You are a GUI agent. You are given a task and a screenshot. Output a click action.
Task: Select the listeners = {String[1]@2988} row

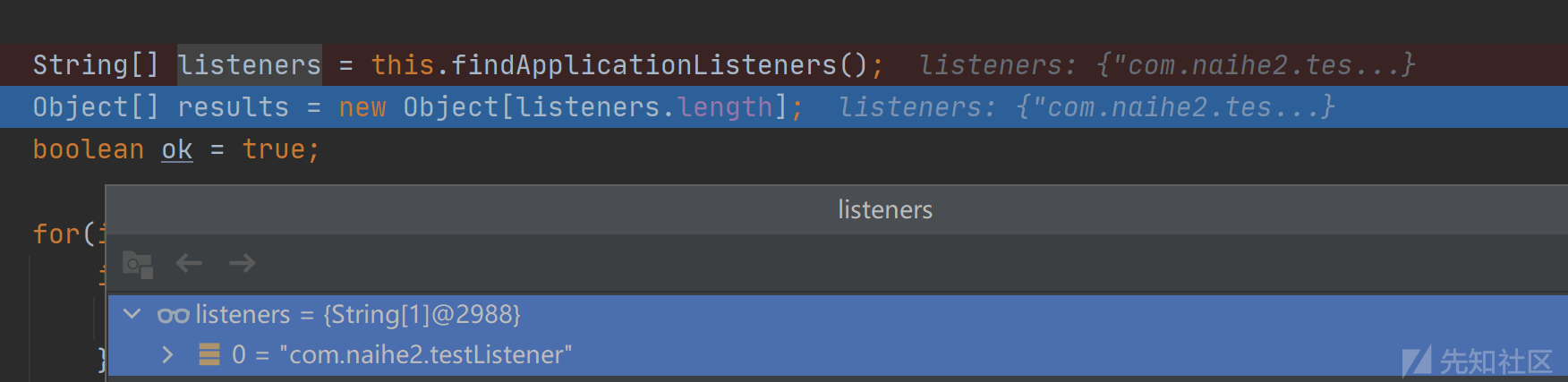pyautogui.click(x=838, y=314)
